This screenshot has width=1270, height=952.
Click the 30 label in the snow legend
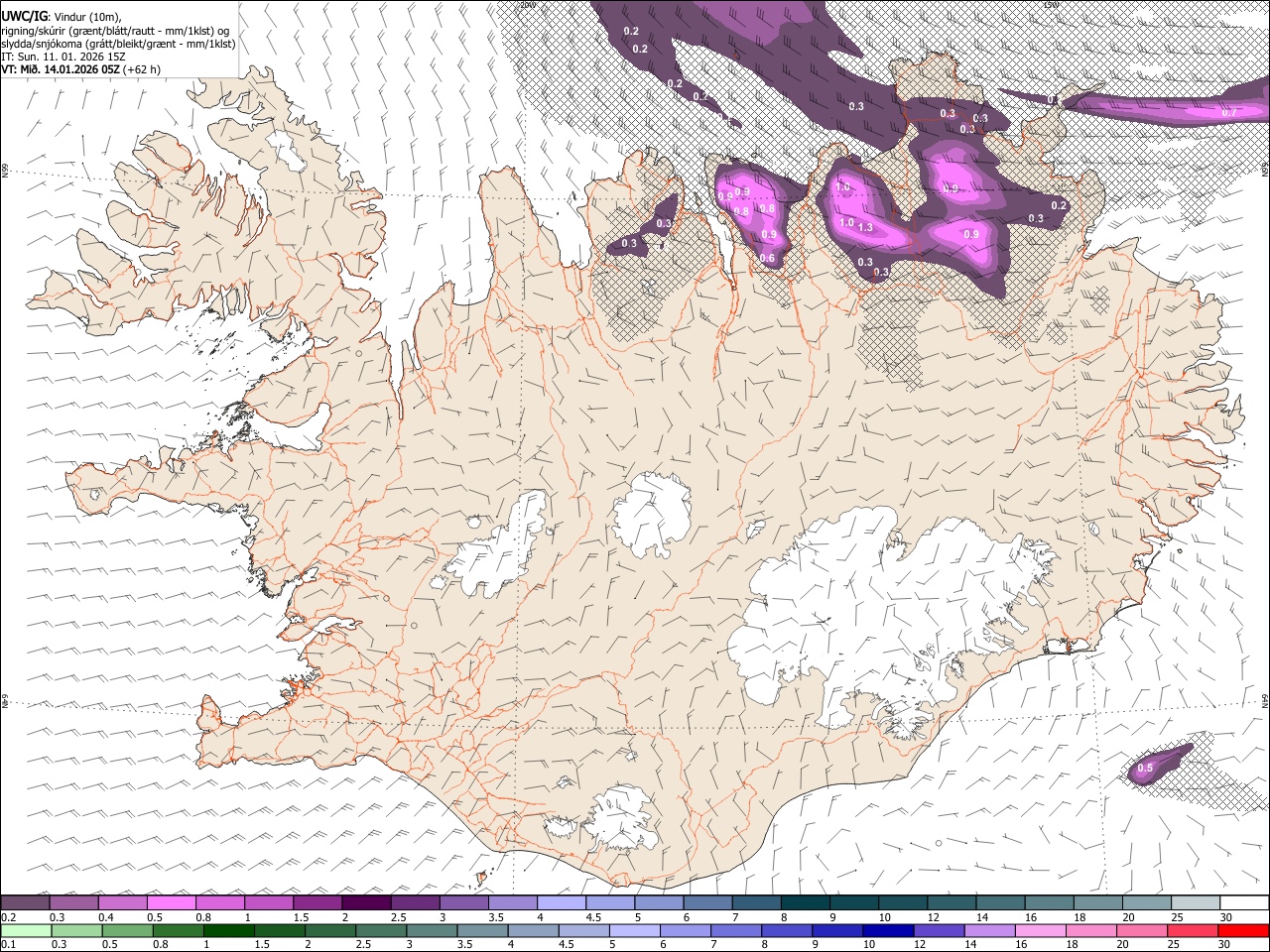coord(1225,917)
